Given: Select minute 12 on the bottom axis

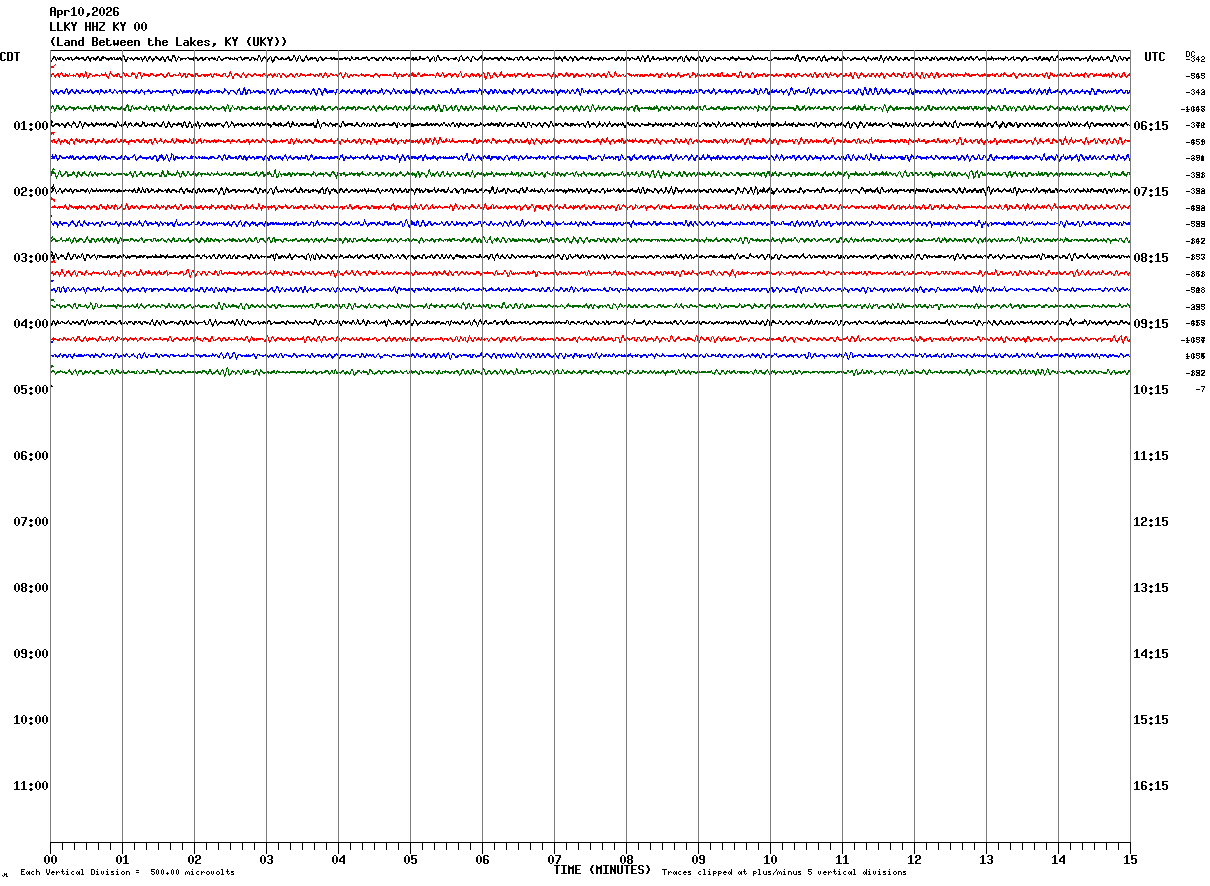Looking at the screenshot, I should coord(914,860).
